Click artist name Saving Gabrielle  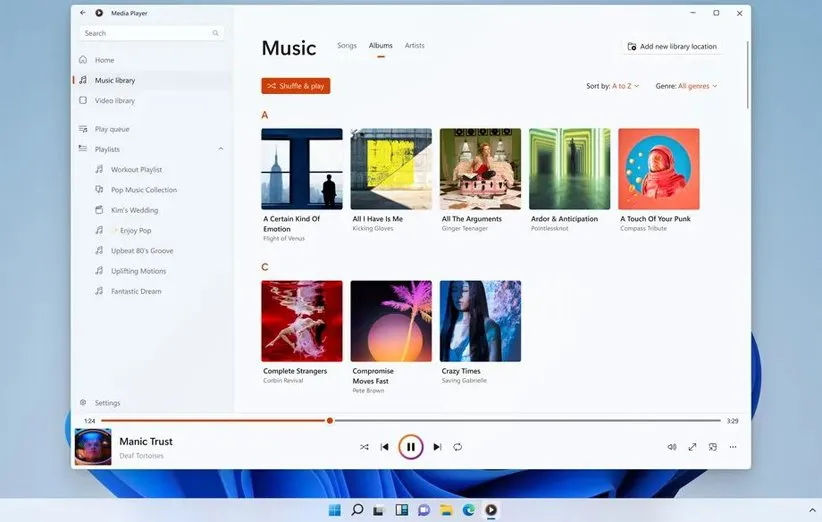(464, 380)
